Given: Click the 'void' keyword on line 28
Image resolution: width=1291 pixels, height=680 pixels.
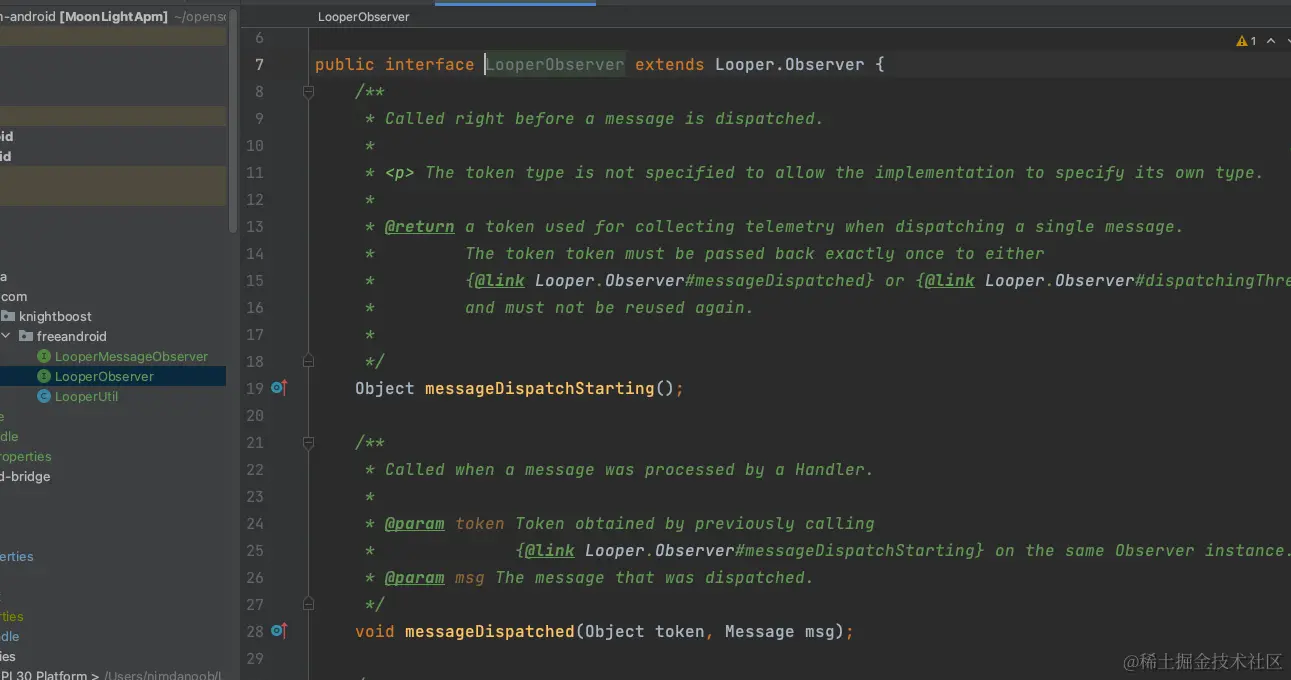Looking at the screenshot, I should coord(375,631).
